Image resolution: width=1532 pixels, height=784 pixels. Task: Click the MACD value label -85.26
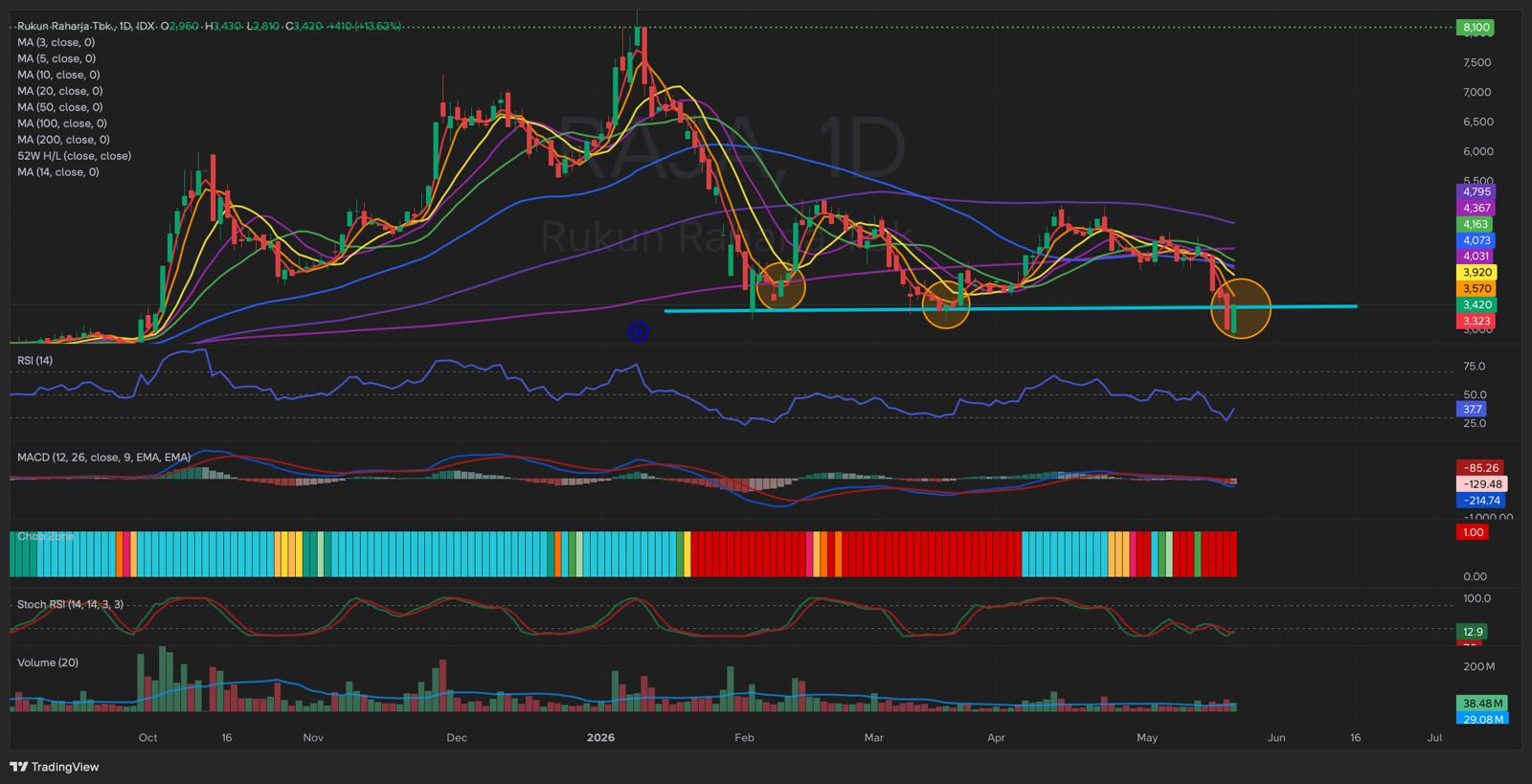[1481, 468]
